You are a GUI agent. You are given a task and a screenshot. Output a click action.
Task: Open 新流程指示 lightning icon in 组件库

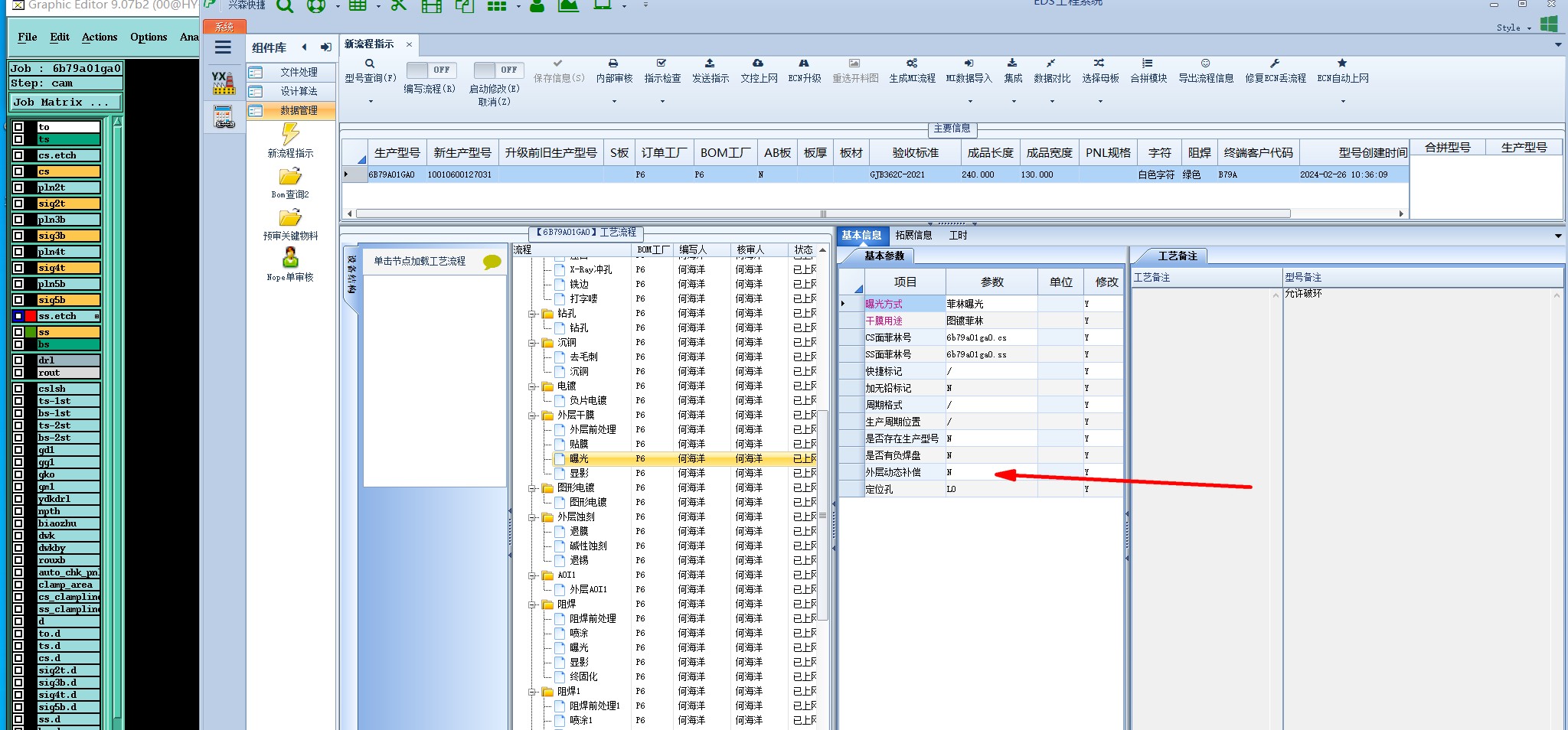290,133
